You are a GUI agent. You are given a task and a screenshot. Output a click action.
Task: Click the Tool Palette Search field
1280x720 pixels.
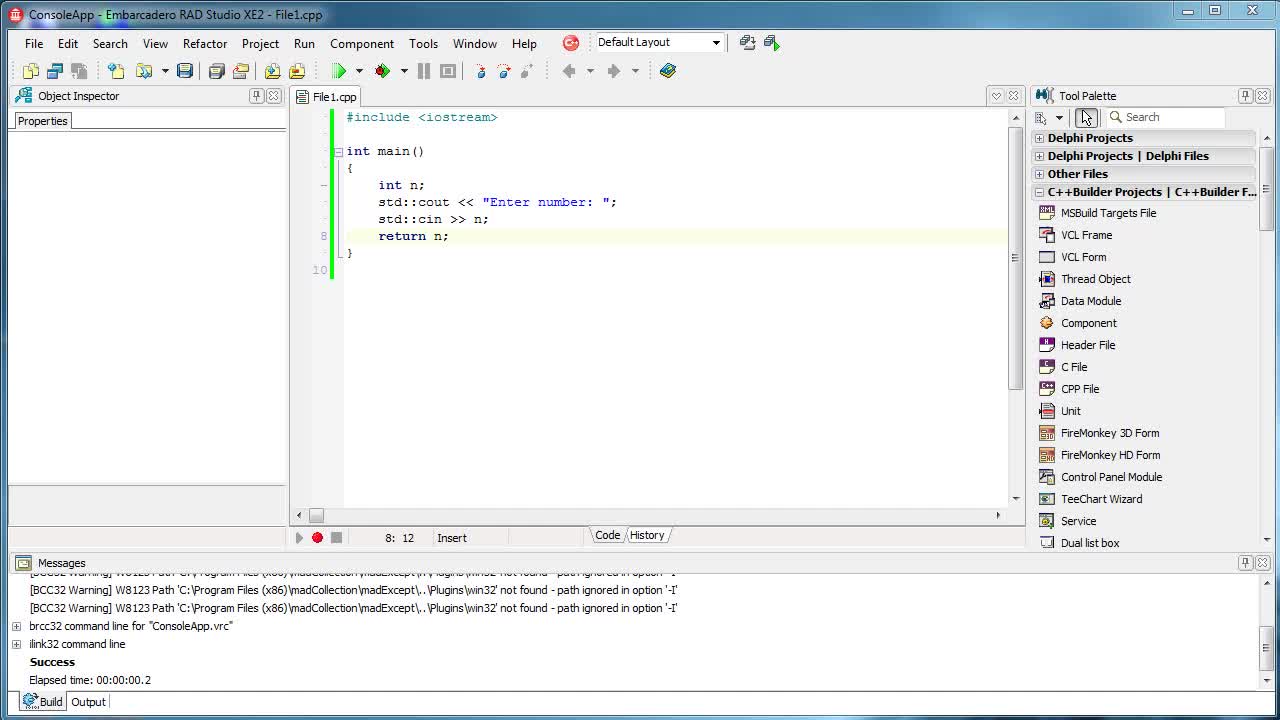point(1165,118)
